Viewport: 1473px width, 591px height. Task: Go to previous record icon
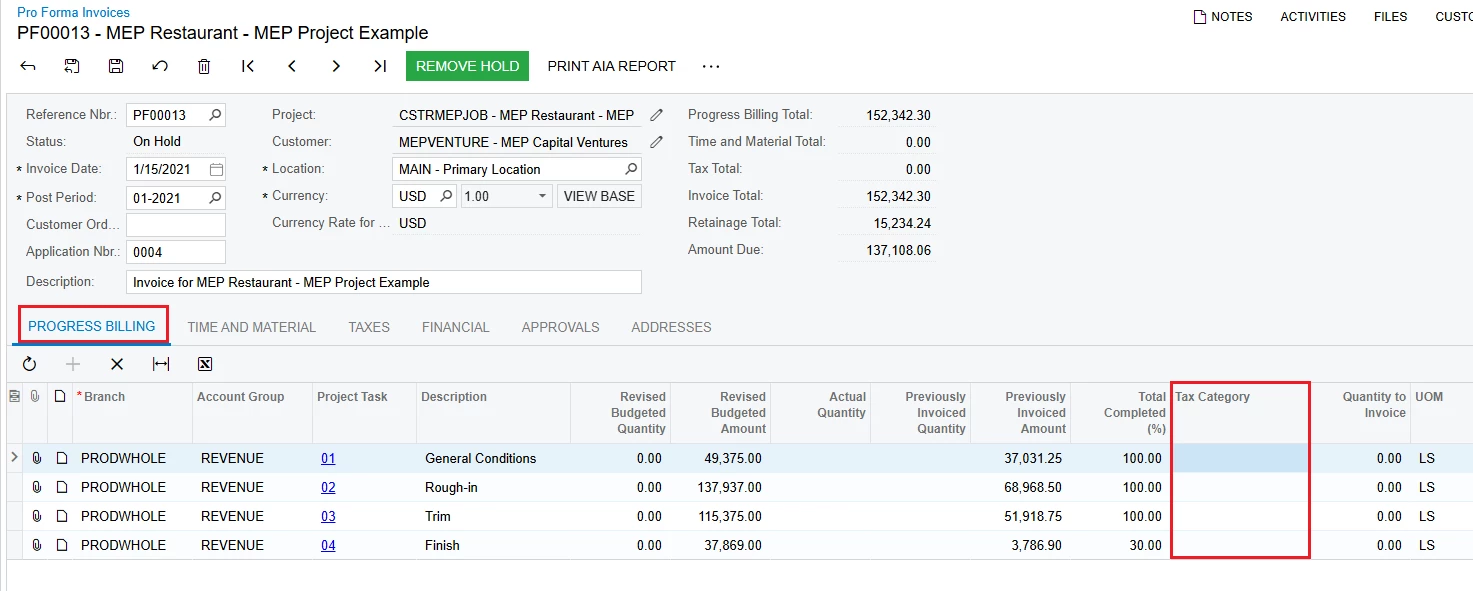[292, 66]
